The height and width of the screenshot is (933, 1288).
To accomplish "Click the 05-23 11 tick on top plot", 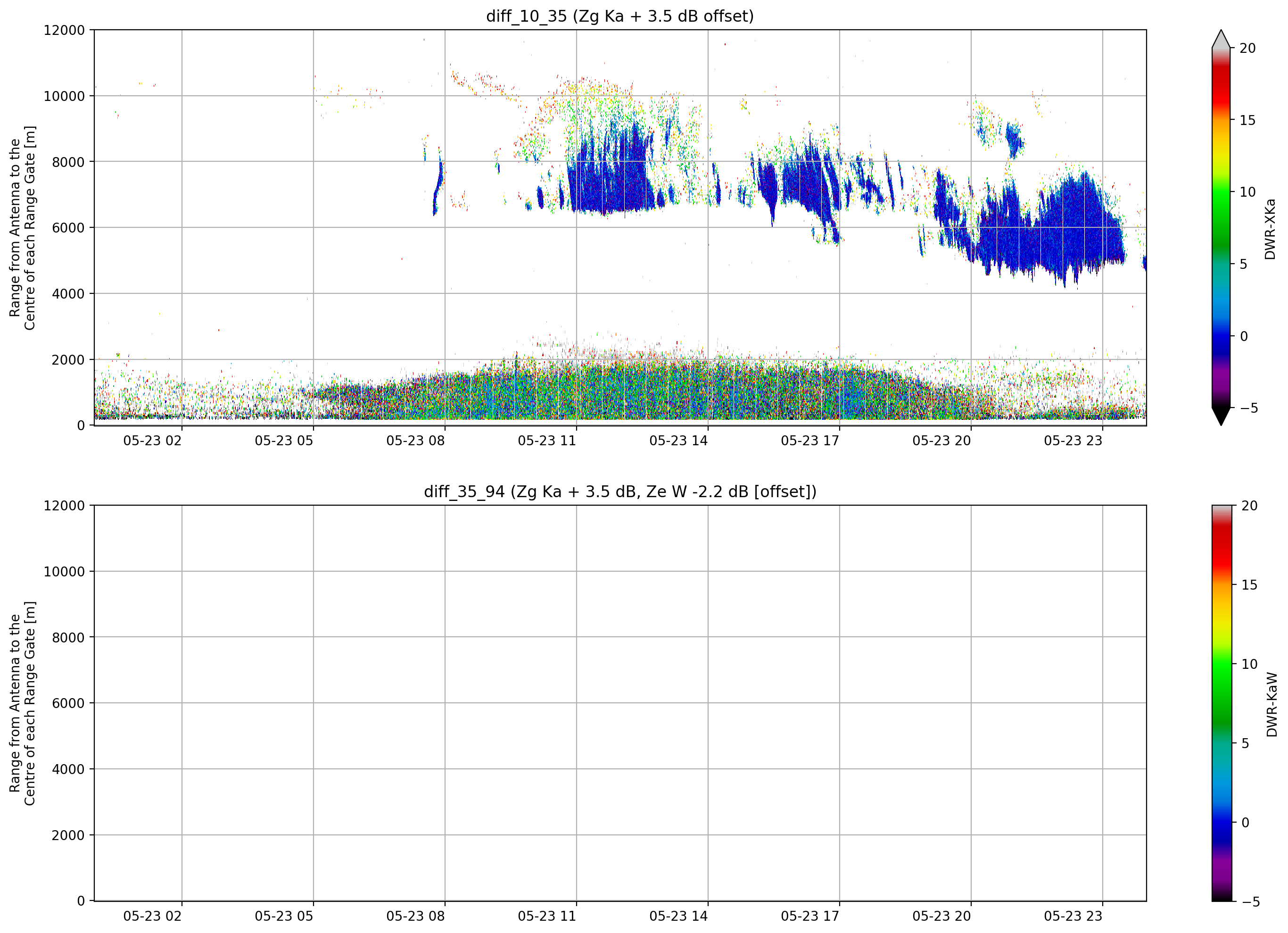I will (547, 441).
